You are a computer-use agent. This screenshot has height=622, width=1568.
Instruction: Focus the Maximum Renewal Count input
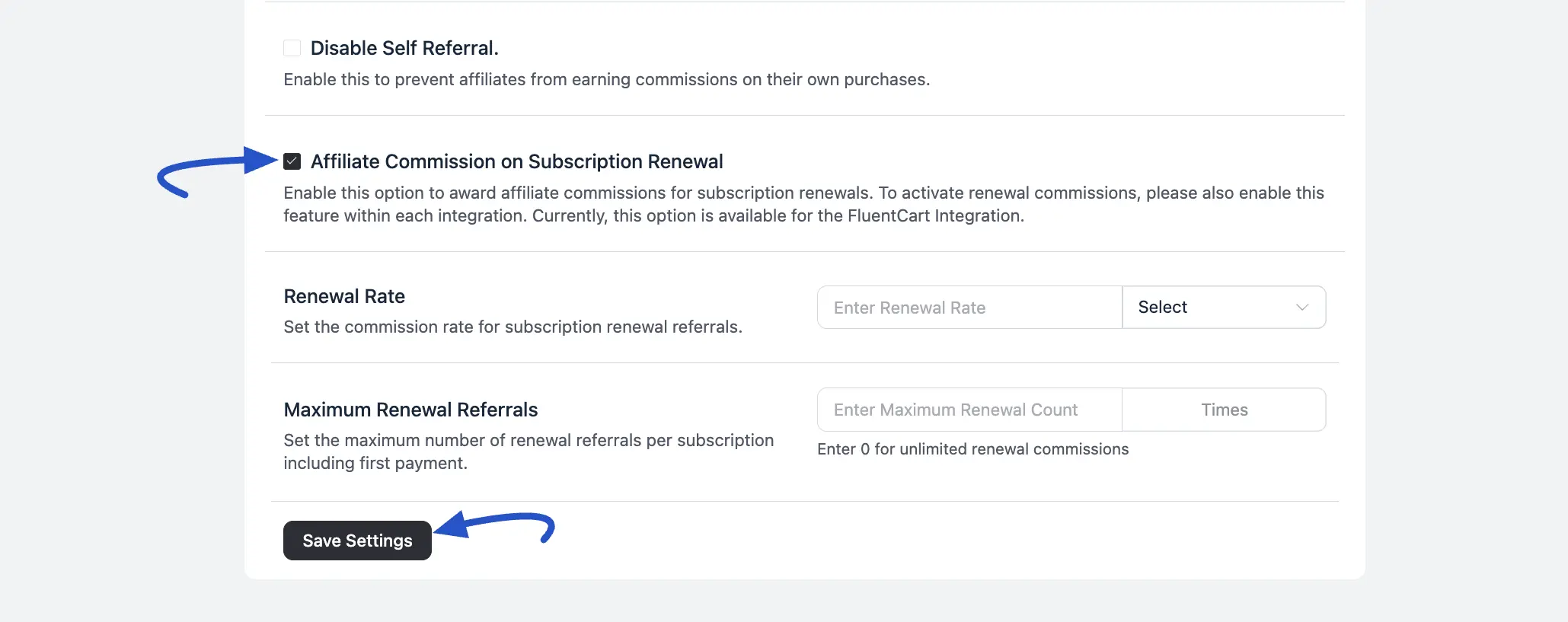[x=967, y=409]
